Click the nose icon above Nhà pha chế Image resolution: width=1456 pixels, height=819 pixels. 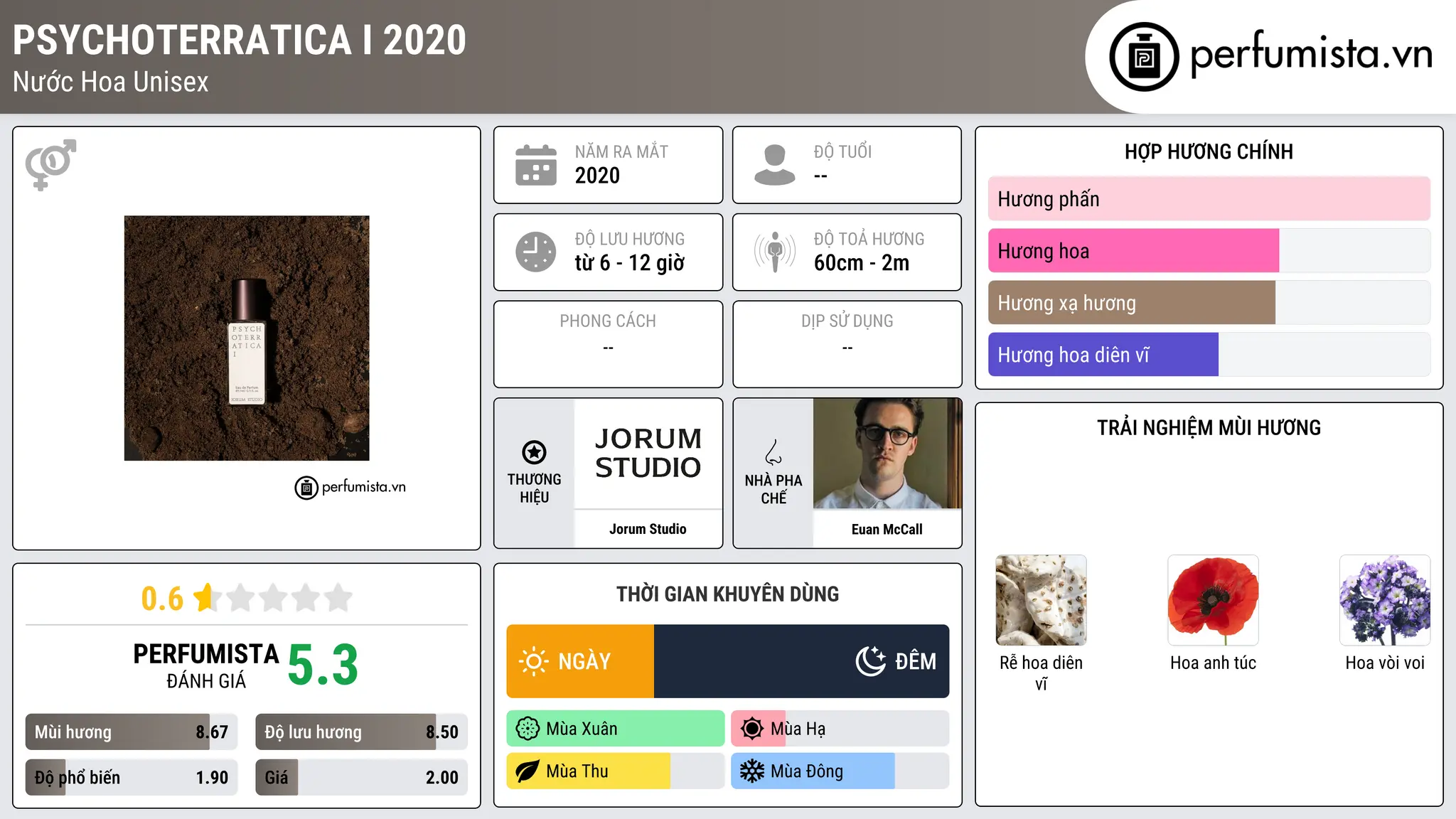(x=773, y=452)
